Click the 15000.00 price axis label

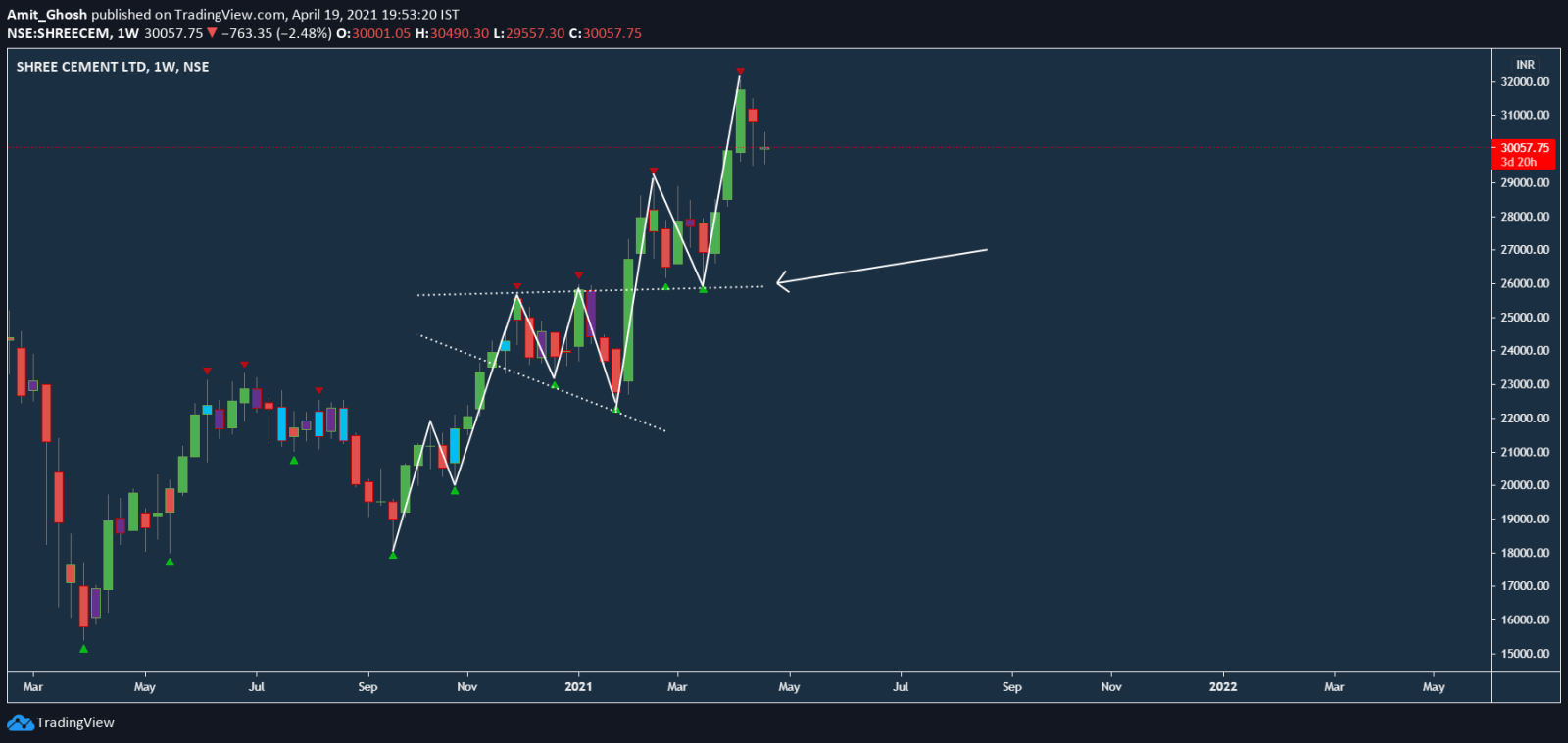[1525, 654]
